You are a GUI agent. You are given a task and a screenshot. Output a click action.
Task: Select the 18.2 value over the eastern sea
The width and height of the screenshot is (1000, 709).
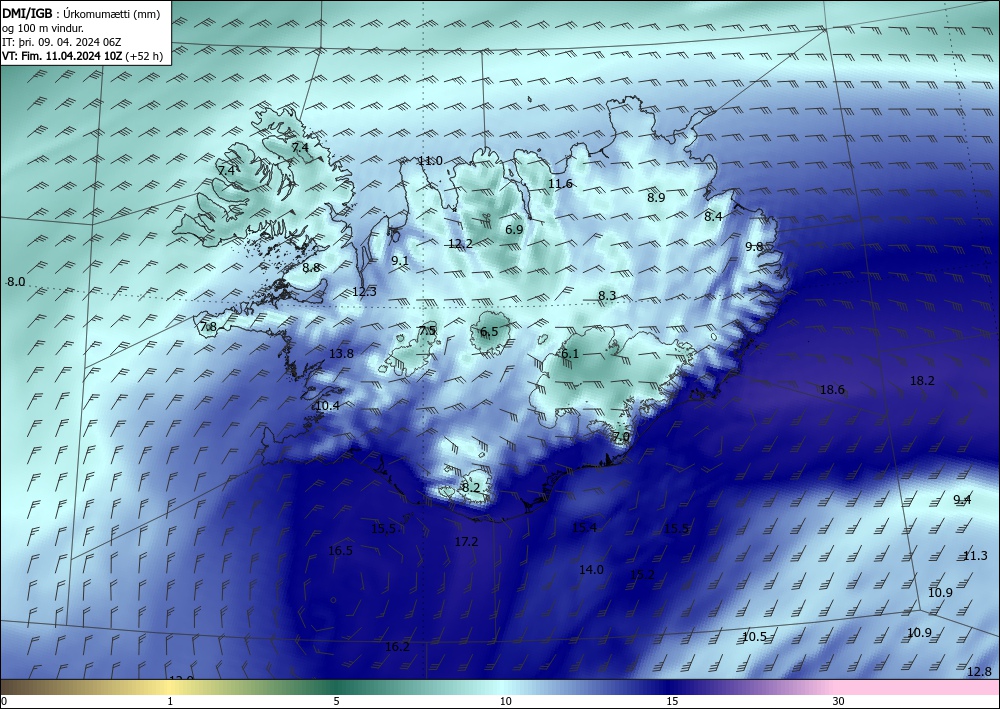[922, 381]
